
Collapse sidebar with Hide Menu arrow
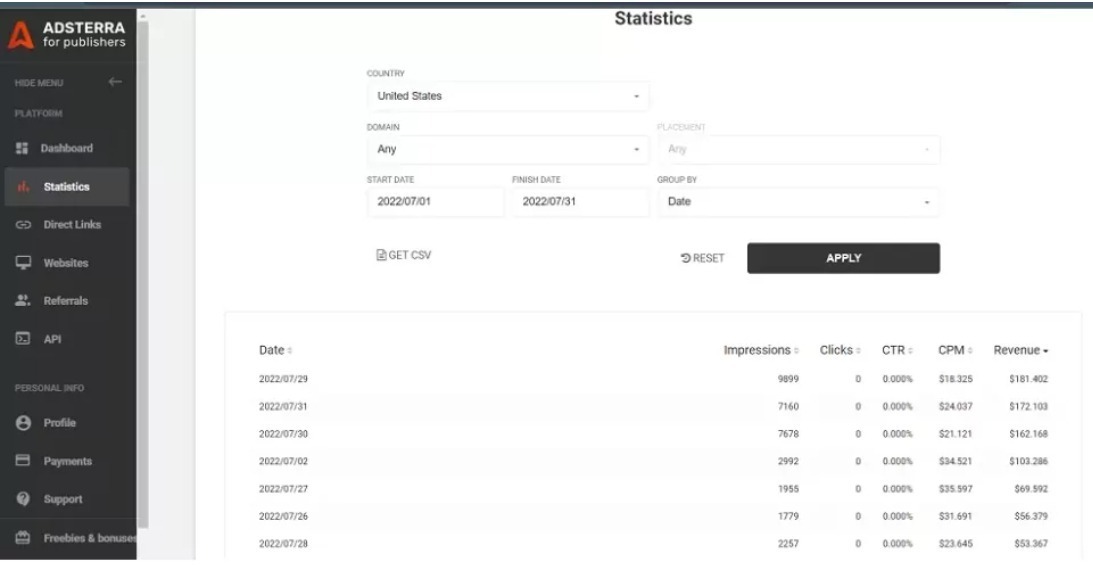pos(115,82)
